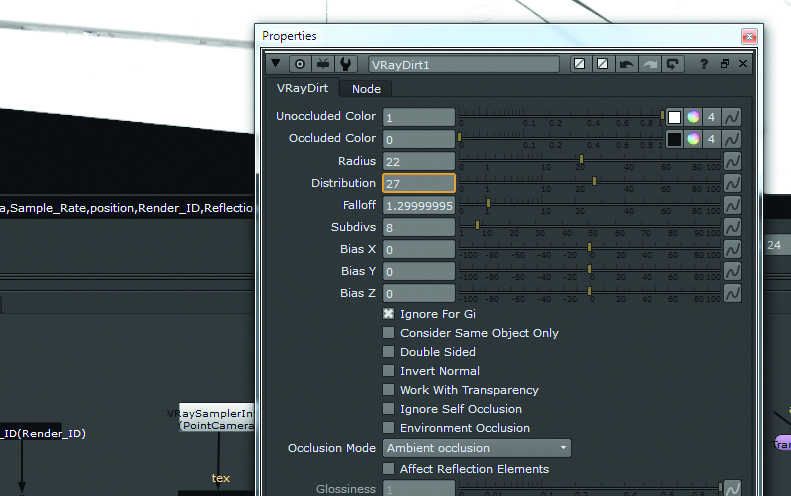Image resolution: width=791 pixels, height=496 pixels.
Task: Click the node graph icon beside wrench
Action: [x=322, y=64]
